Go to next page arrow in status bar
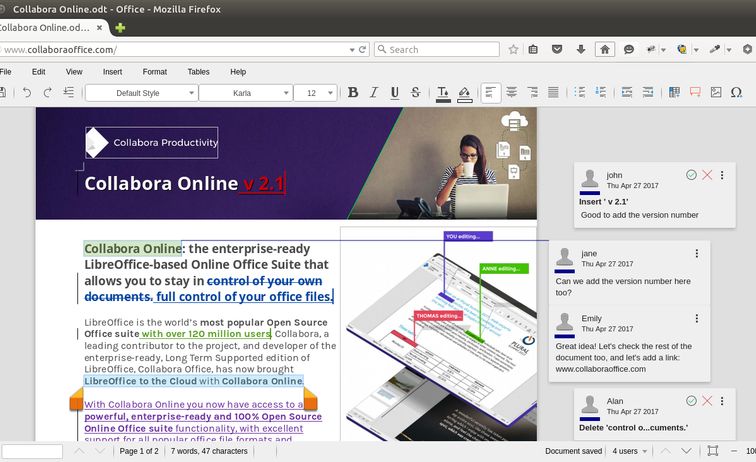The width and height of the screenshot is (756, 462). pyautogui.click(x=686, y=451)
